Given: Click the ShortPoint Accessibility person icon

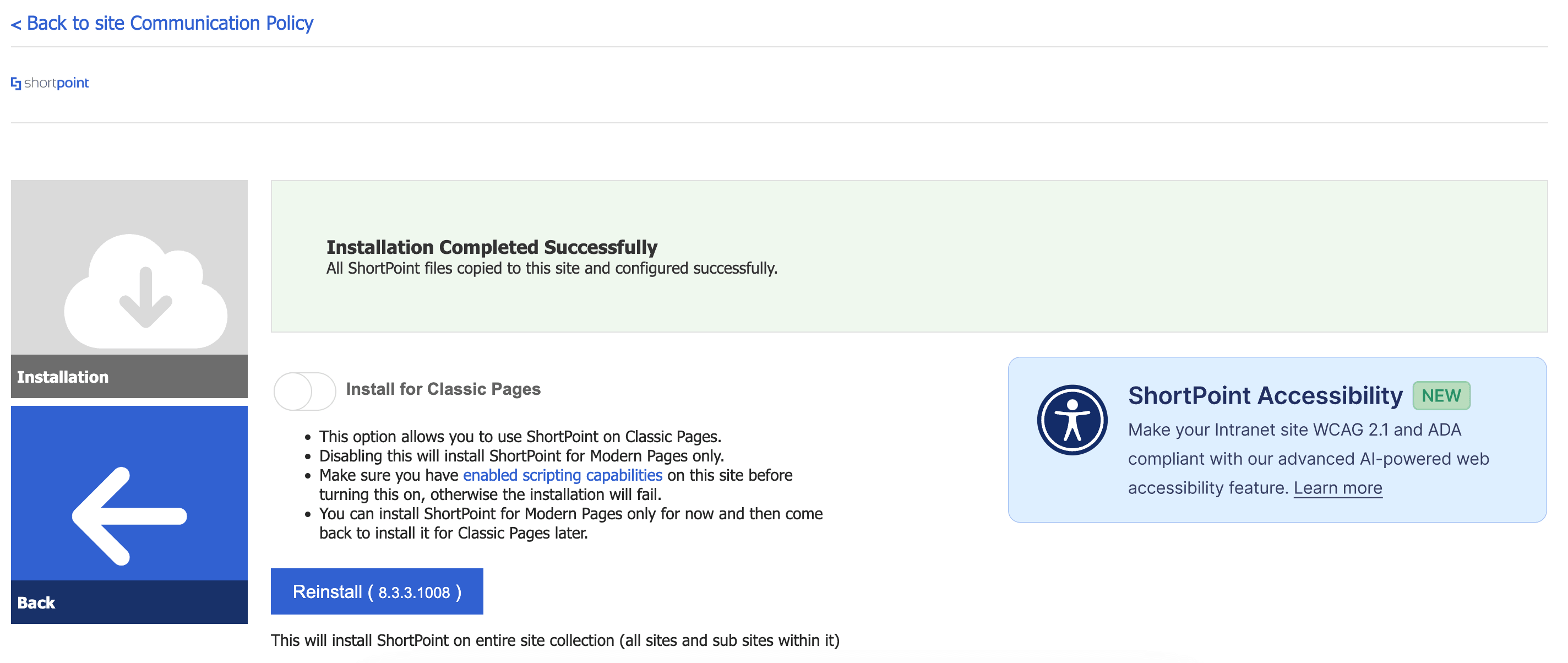Looking at the screenshot, I should (1072, 420).
